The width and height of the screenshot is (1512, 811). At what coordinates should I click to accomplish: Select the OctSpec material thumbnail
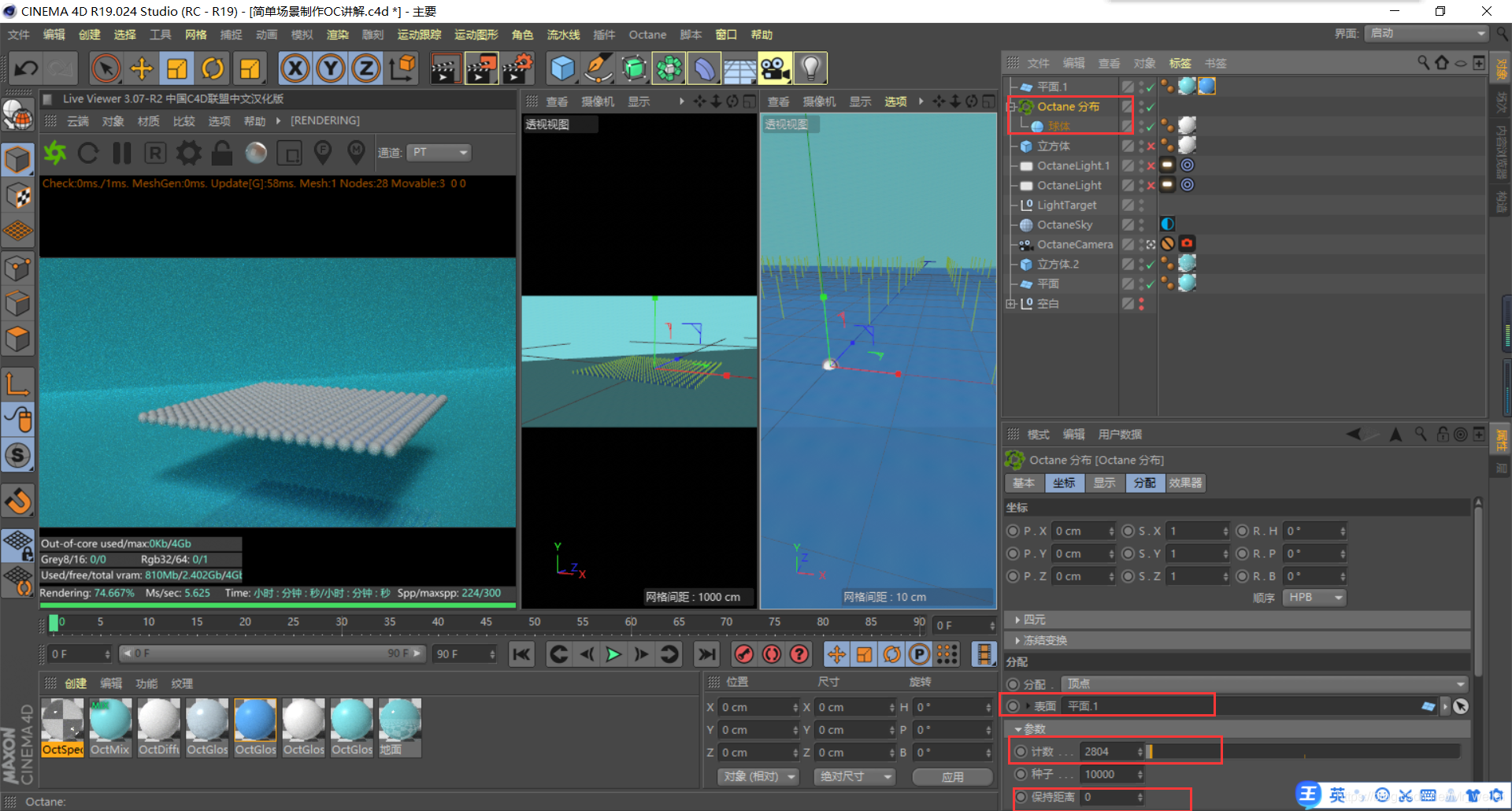pos(62,728)
